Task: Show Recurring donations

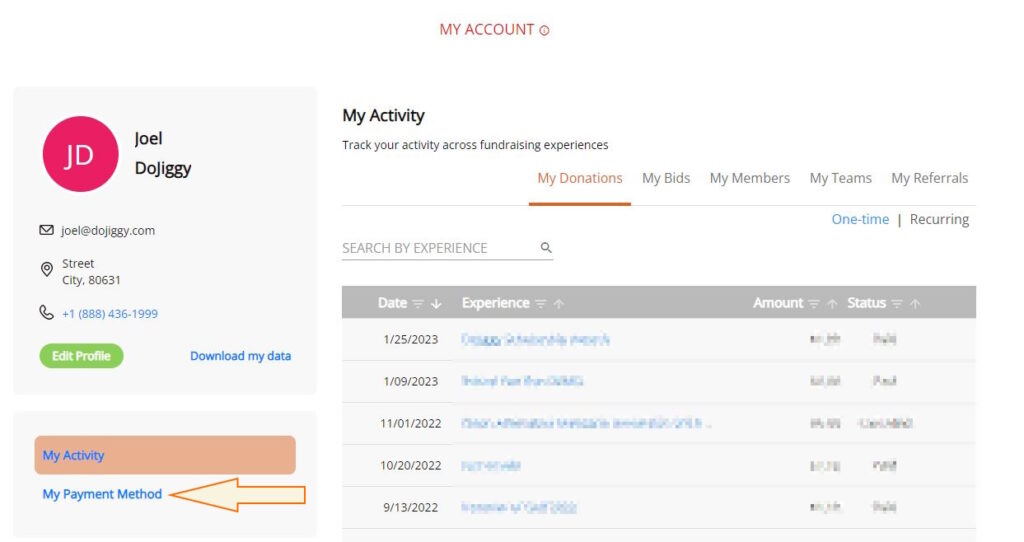Action: pyautogui.click(x=939, y=219)
